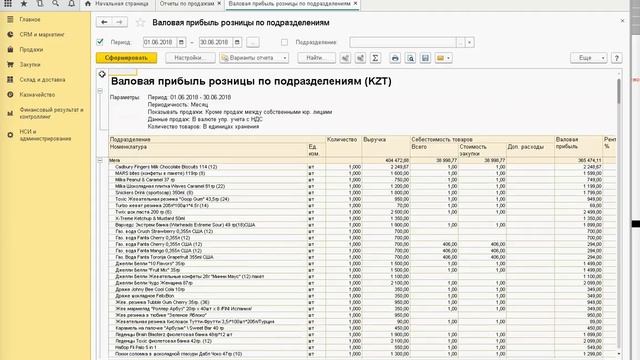
Task: Open calendar for end date 30.06.2018
Action: [x=237, y=42]
